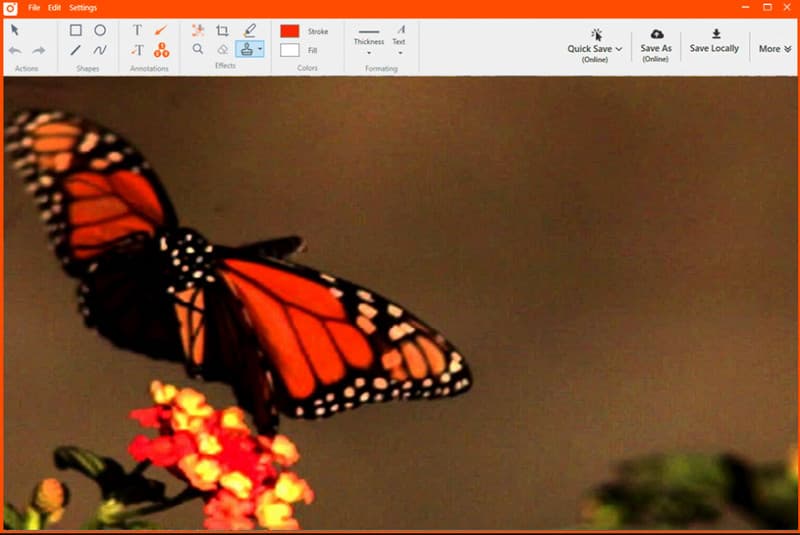
Task: Select the stamp tool
Action: pos(246,49)
